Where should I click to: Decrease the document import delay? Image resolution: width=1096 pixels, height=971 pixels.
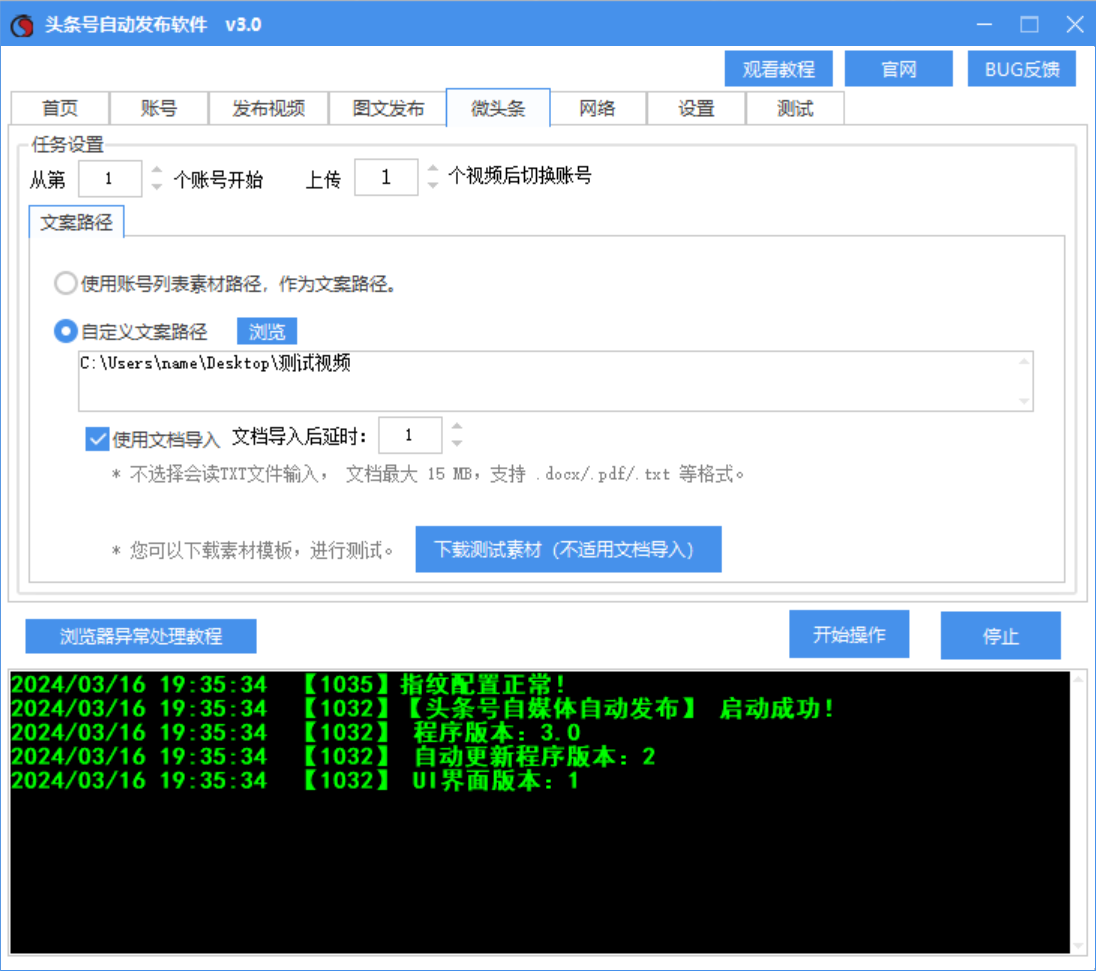coord(456,443)
